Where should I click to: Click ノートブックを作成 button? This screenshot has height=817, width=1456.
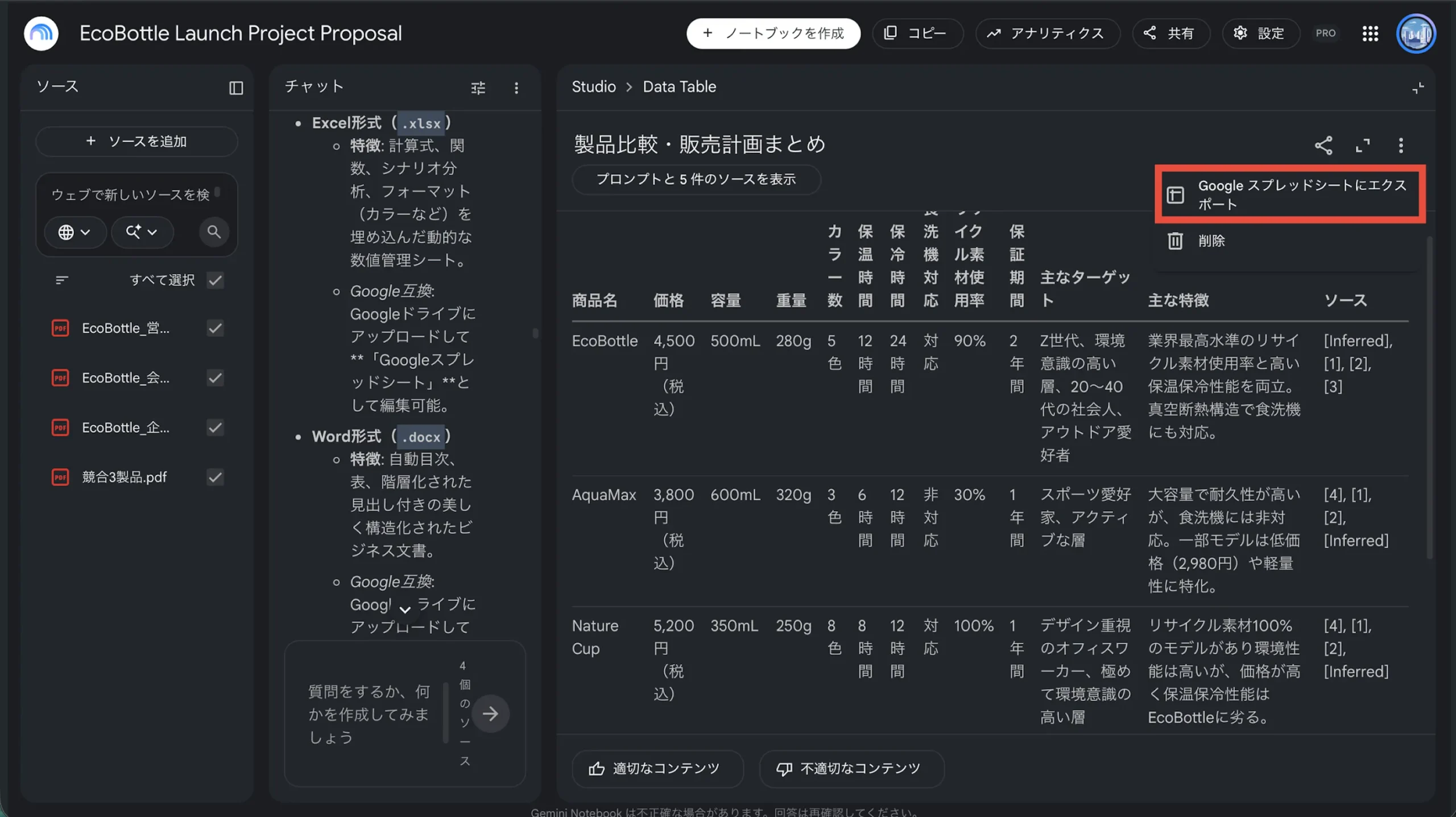point(773,34)
